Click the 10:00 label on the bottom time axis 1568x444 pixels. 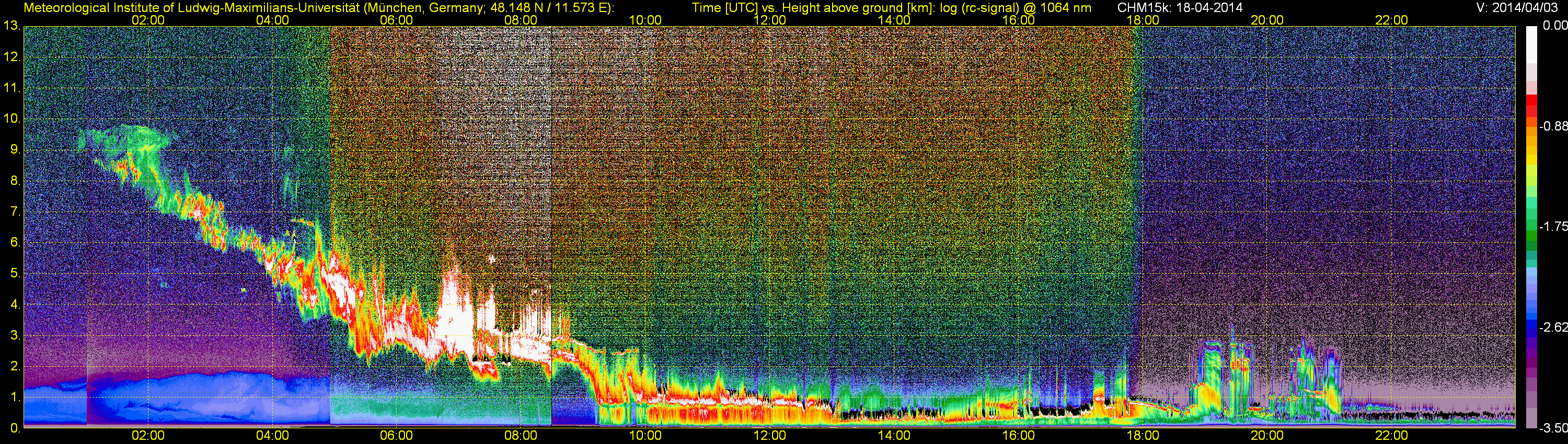pyautogui.click(x=645, y=436)
